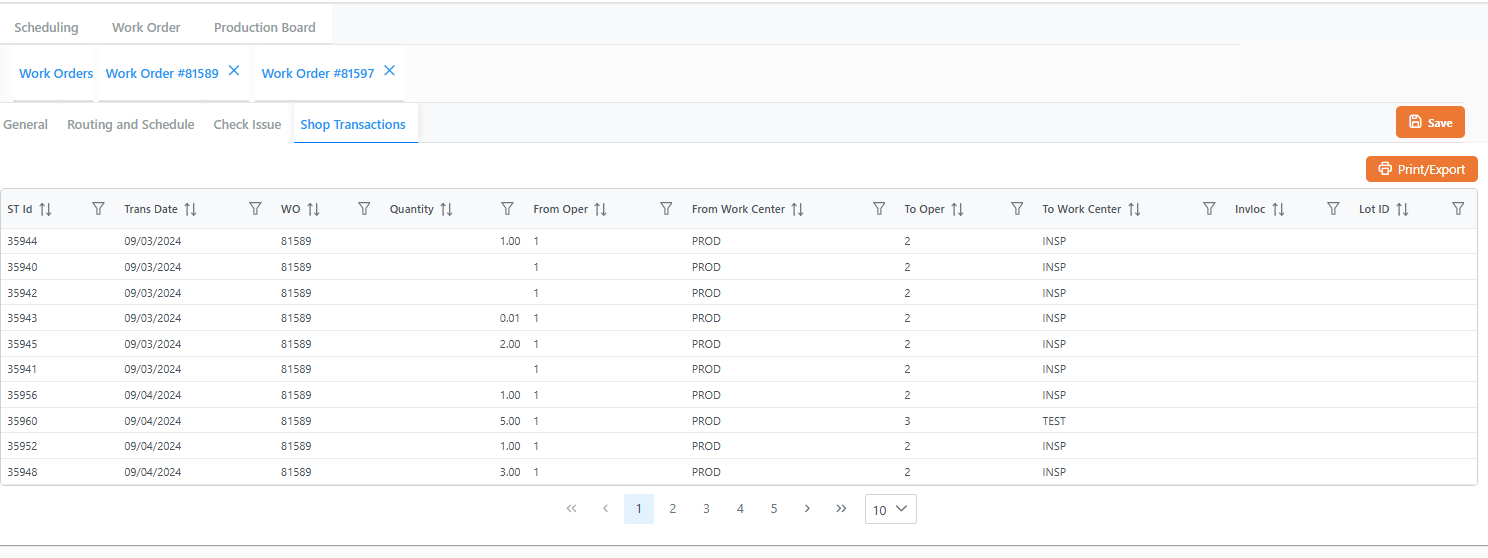Select the Shop Transactions sub-tab

(x=353, y=125)
